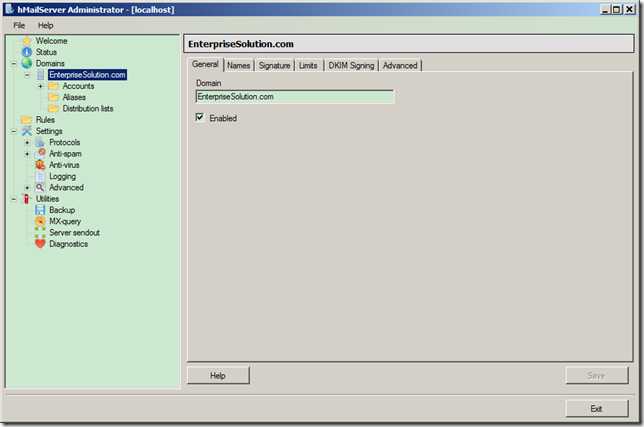This screenshot has height=427, width=644.
Task: Click the Domains globe icon
Action: 27,63
